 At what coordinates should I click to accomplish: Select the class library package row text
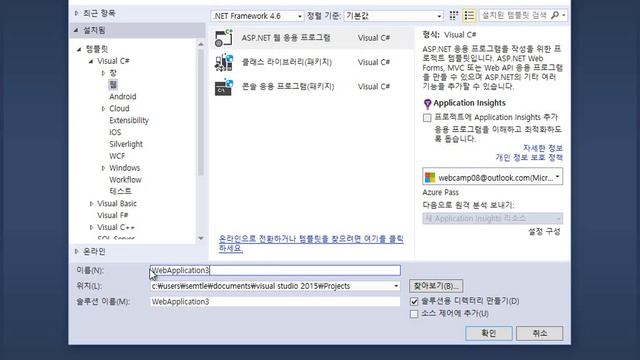point(287,62)
